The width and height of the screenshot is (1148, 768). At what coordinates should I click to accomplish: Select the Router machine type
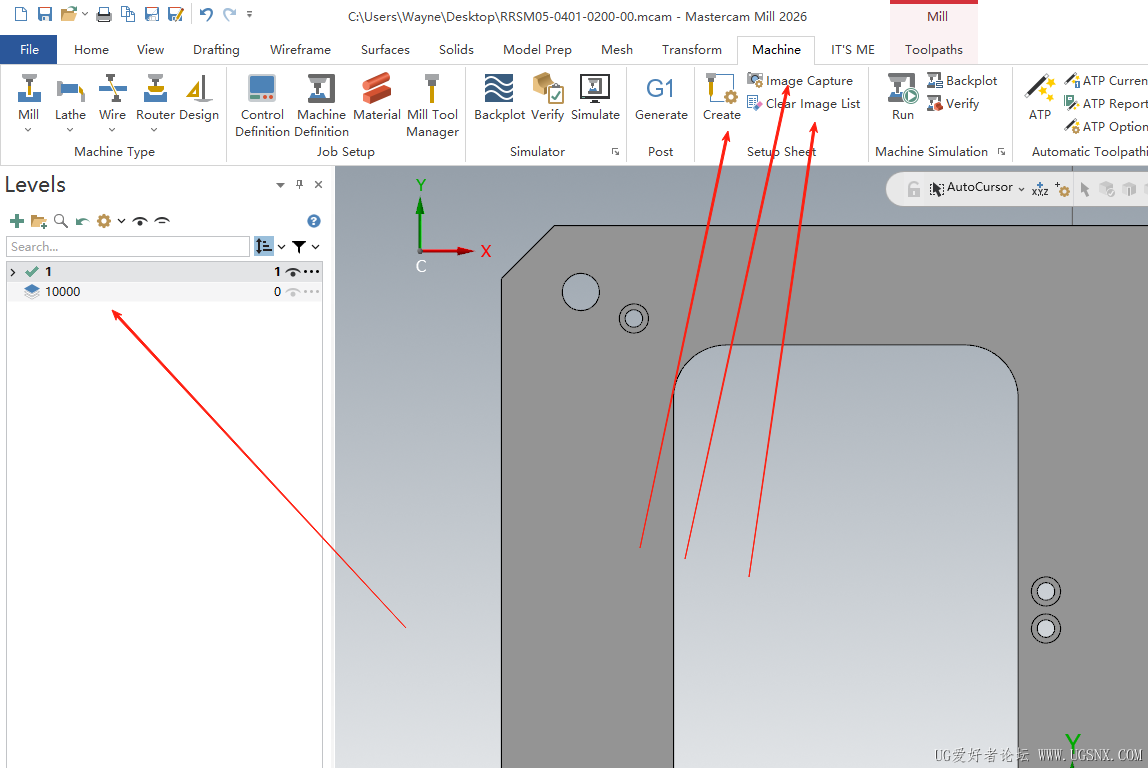154,97
